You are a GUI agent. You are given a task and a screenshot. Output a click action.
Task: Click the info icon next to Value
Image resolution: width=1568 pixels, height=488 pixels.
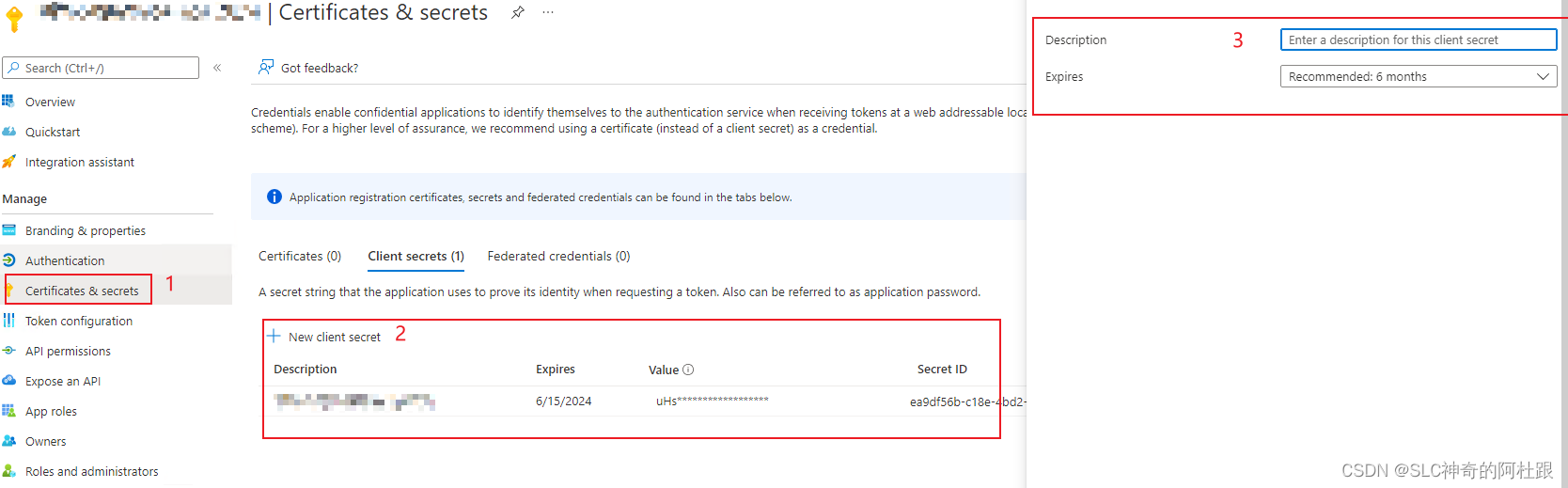click(688, 370)
